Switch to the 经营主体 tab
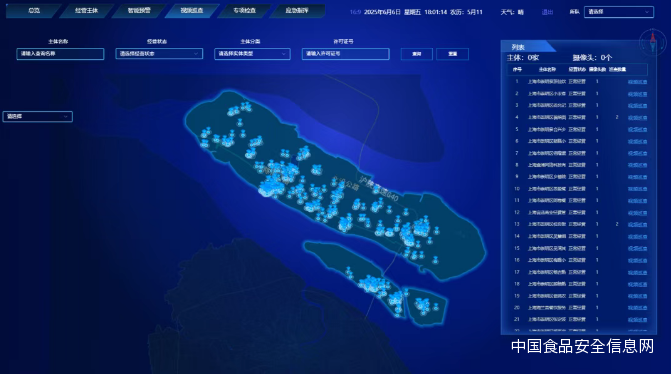 tap(86, 10)
